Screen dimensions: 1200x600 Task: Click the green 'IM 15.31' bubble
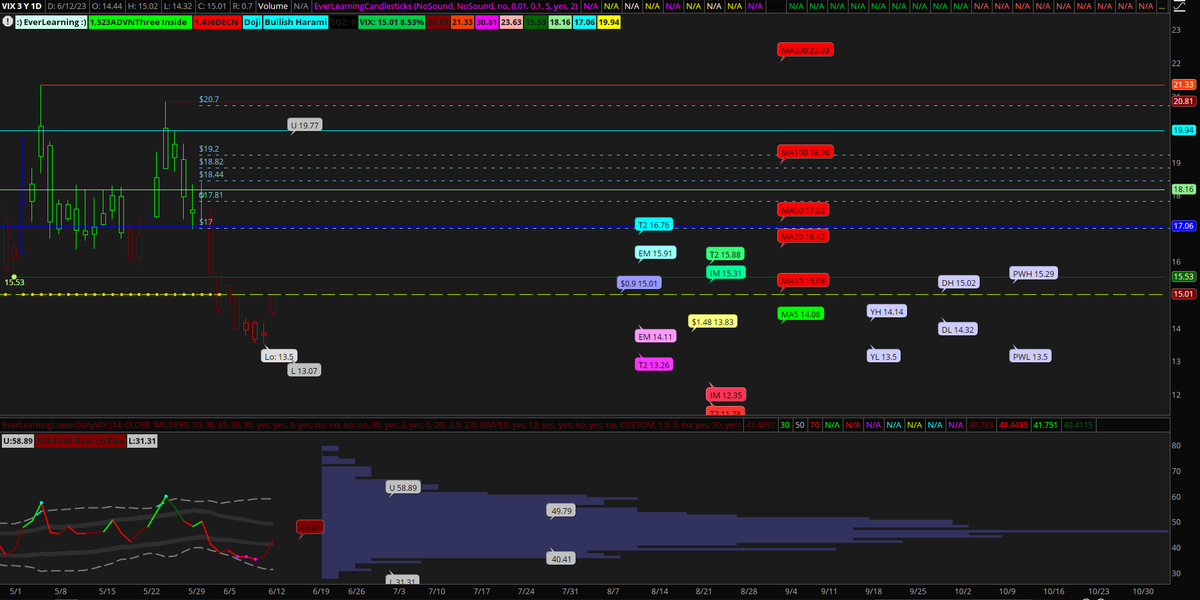(725, 273)
